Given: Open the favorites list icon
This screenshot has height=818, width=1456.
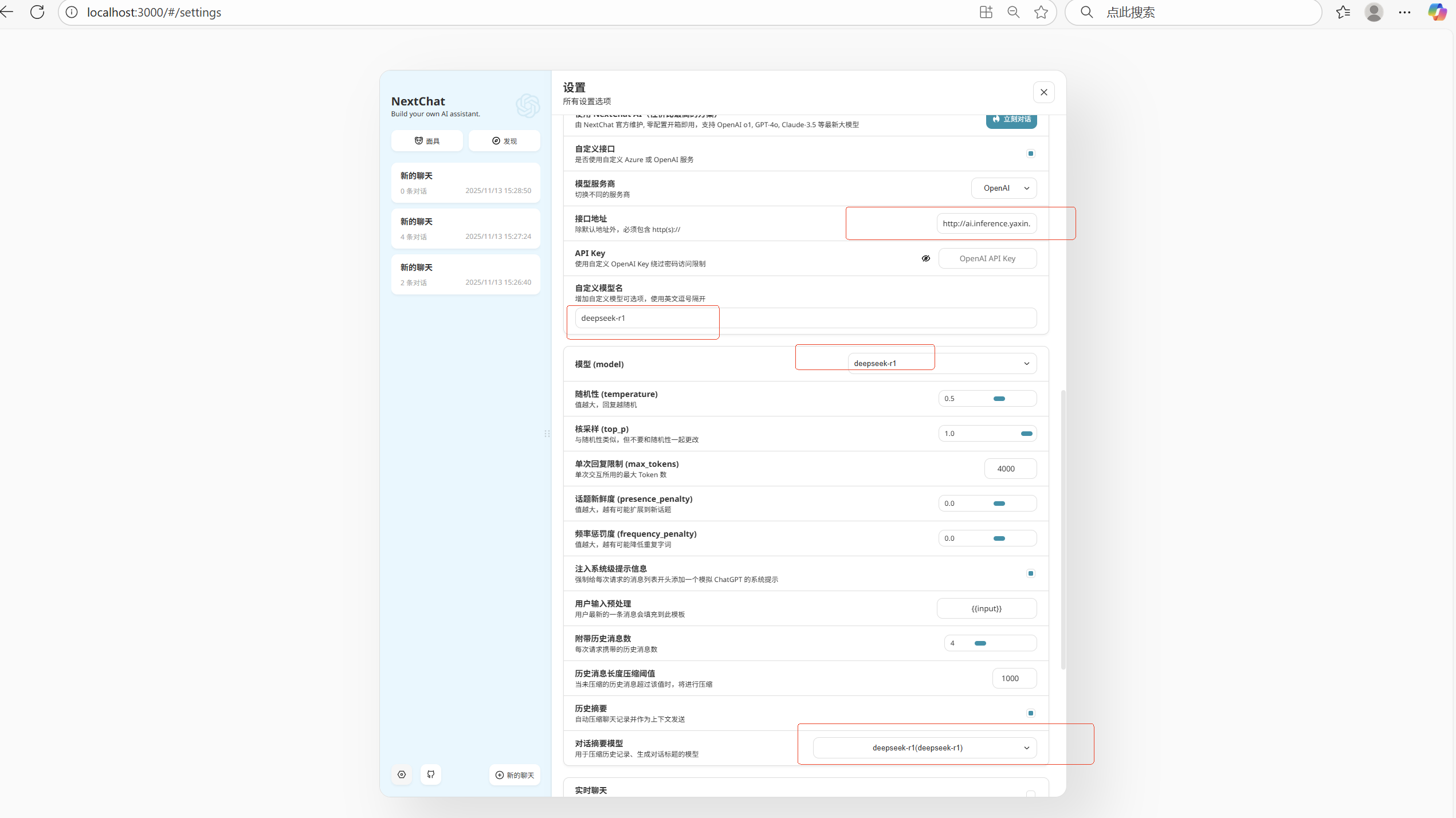Looking at the screenshot, I should (x=1343, y=12).
